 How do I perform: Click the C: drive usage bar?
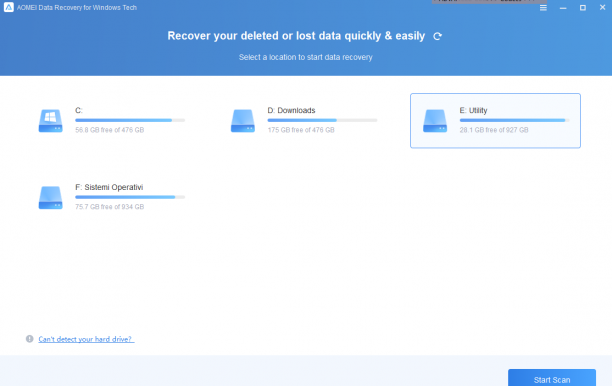(x=130, y=120)
